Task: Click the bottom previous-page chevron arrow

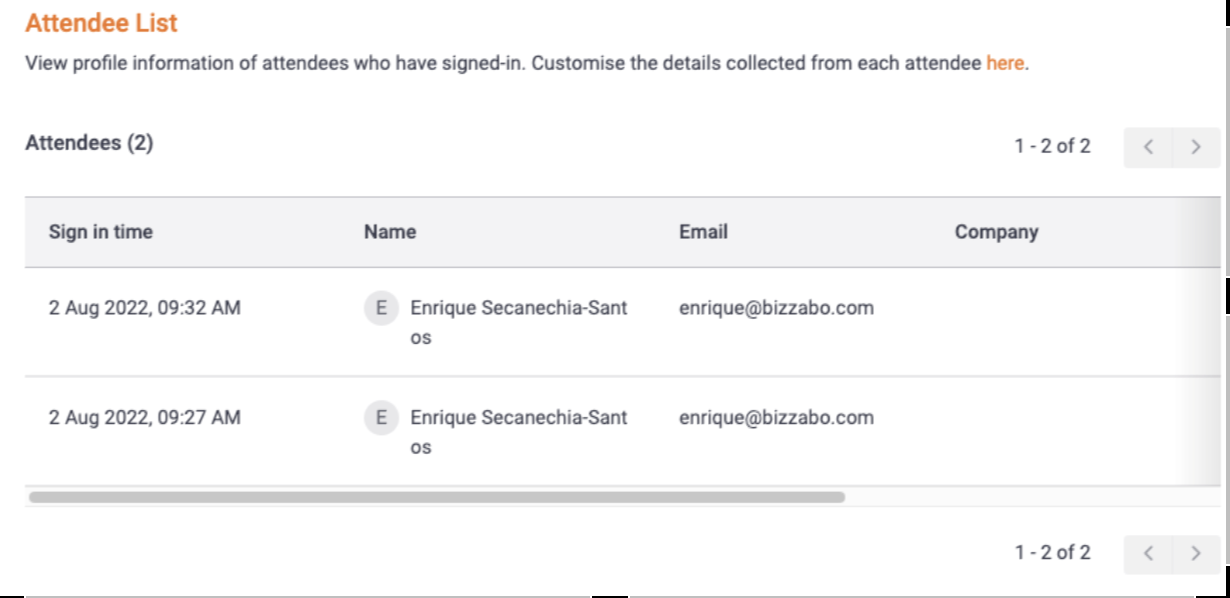Action: (1148, 553)
